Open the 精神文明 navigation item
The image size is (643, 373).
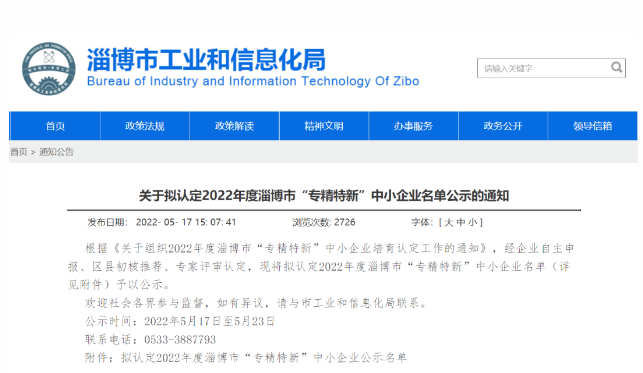pyautogui.click(x=324, y=126)
